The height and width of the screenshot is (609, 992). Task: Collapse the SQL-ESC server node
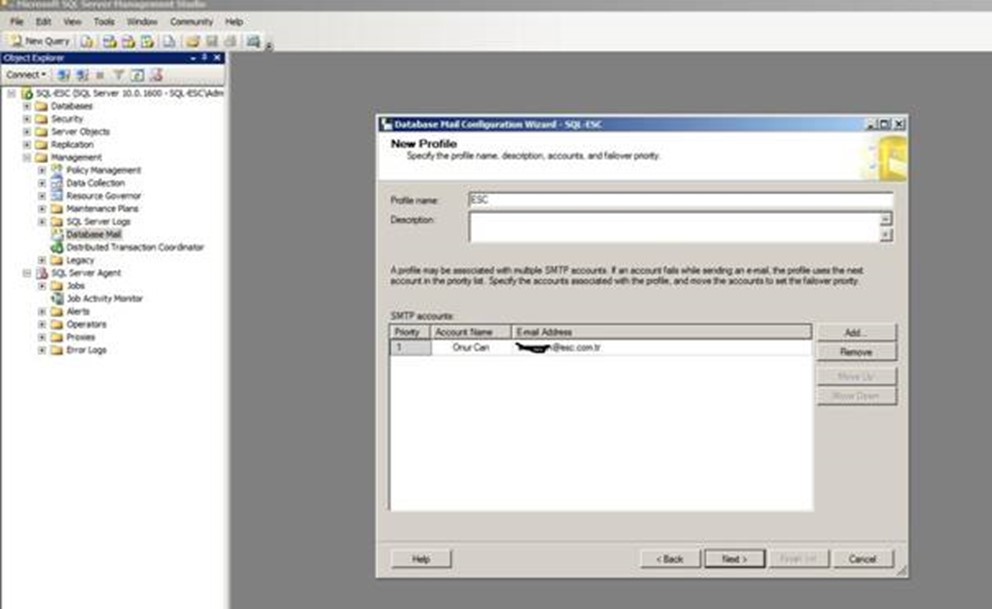click(x=11, y=94)
